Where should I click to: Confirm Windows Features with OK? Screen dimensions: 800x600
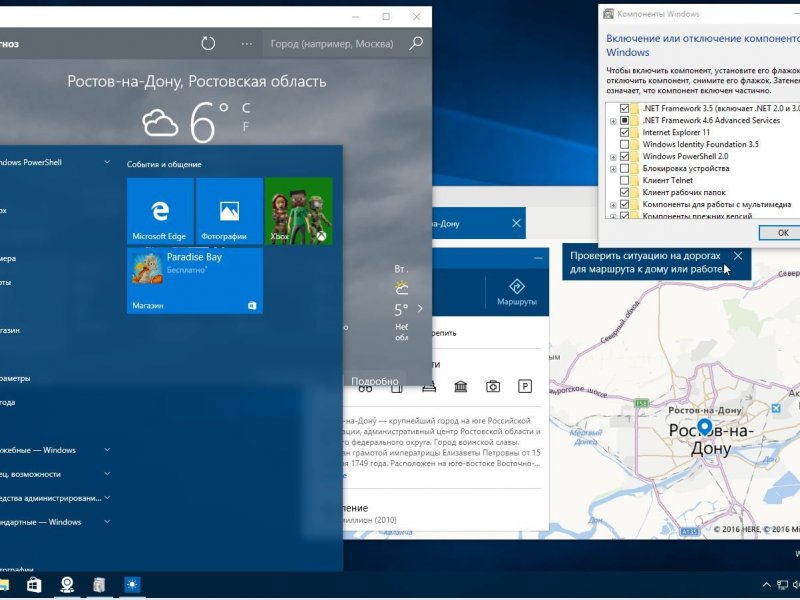tap(780, 233)
